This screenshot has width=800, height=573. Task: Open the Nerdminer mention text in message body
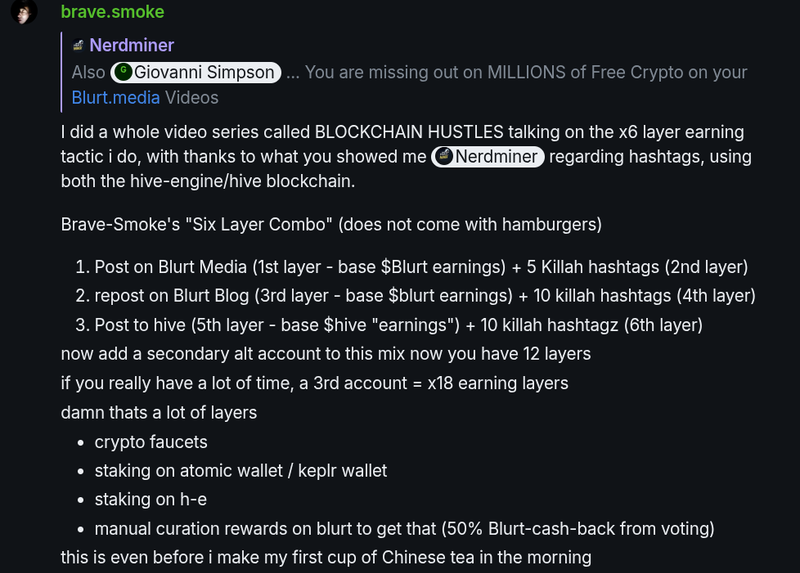click(x=496, y=157)
